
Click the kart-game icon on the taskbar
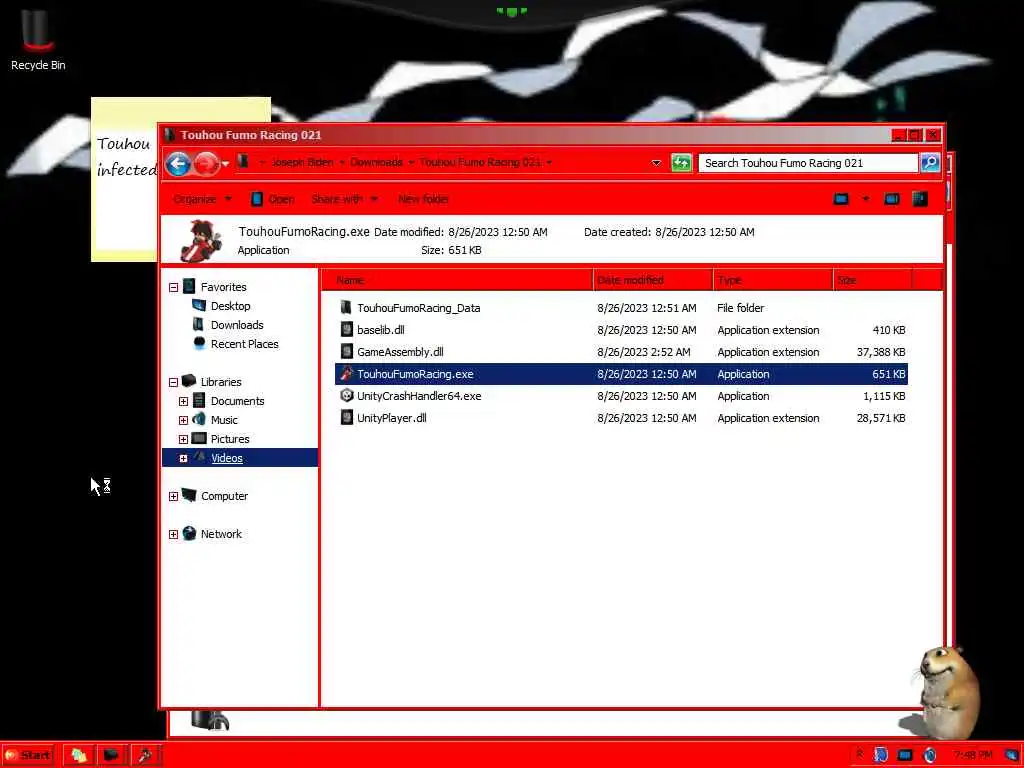coord(145,756)
